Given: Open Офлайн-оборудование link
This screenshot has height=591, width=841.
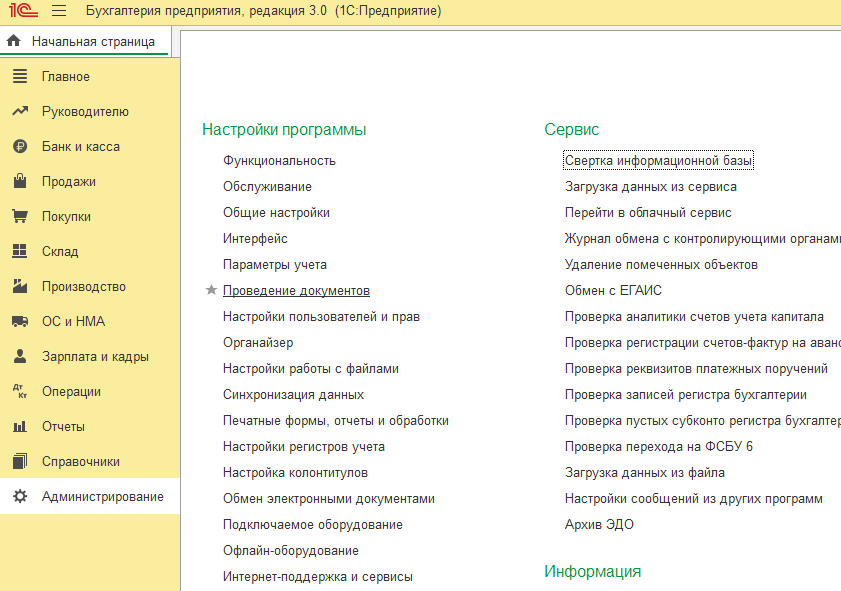Looking at the screenshot, I should pos(291,551).
